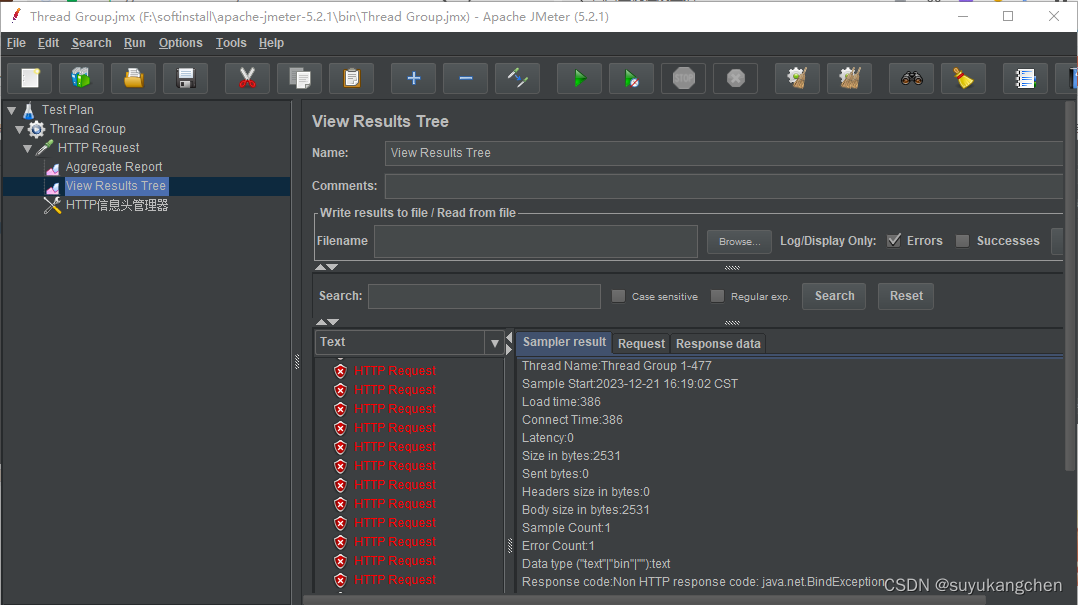Start test with no pauses icon
The height and width of the screenshot is (605, 1078).
click(632, 78)
